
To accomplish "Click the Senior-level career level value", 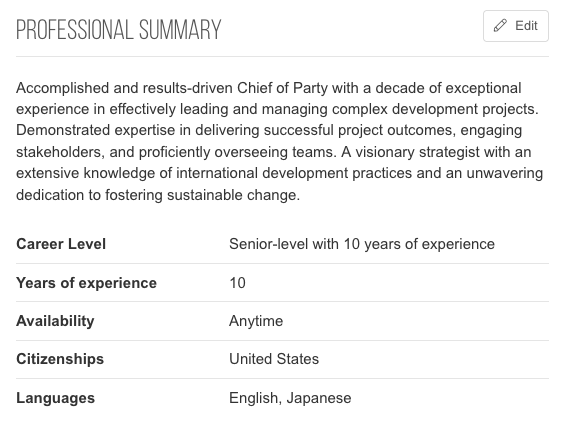I will [x=362, y=244].
